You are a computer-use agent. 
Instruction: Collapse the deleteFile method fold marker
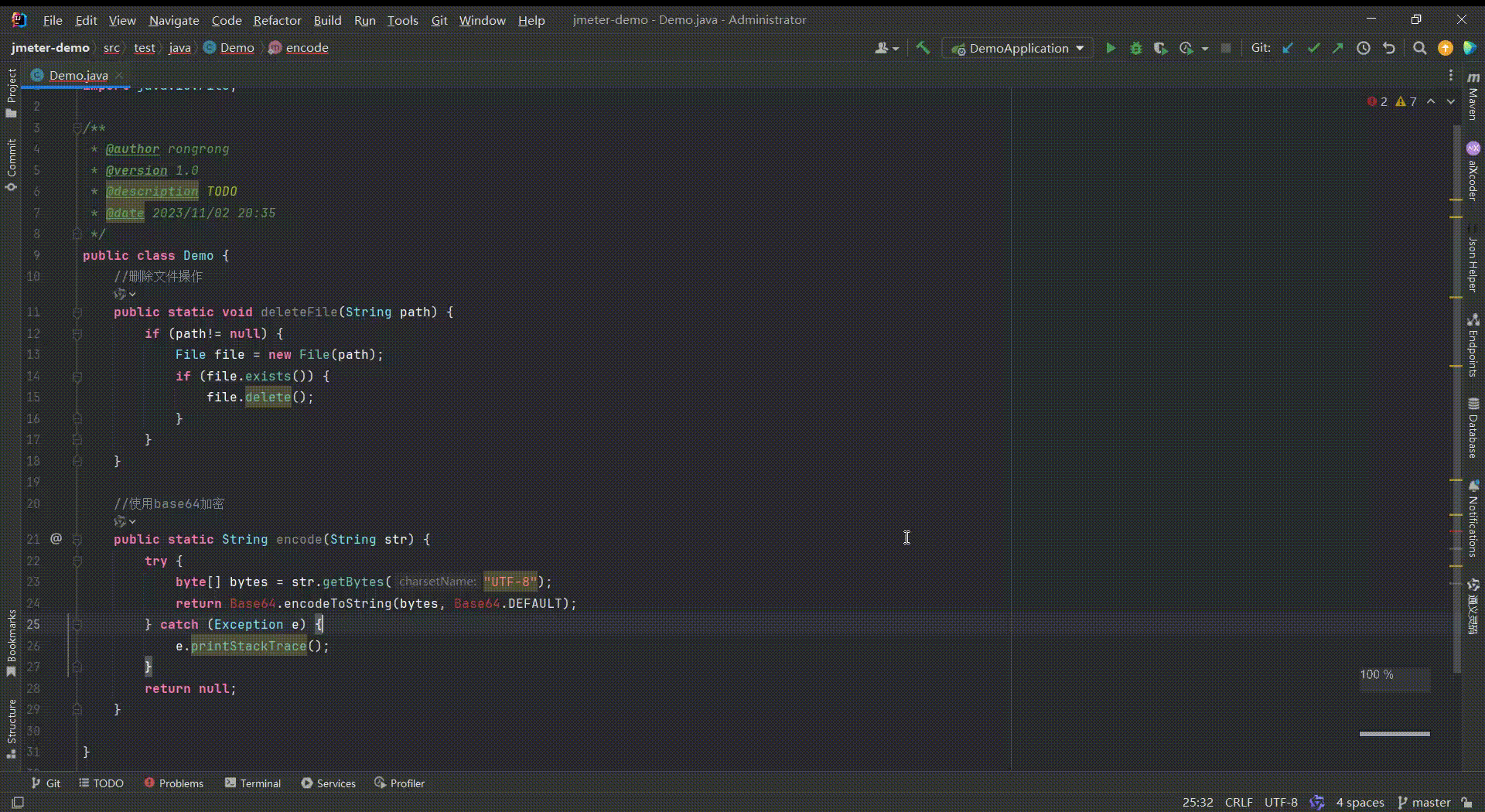pyautogui.click(x=77, y=312)
